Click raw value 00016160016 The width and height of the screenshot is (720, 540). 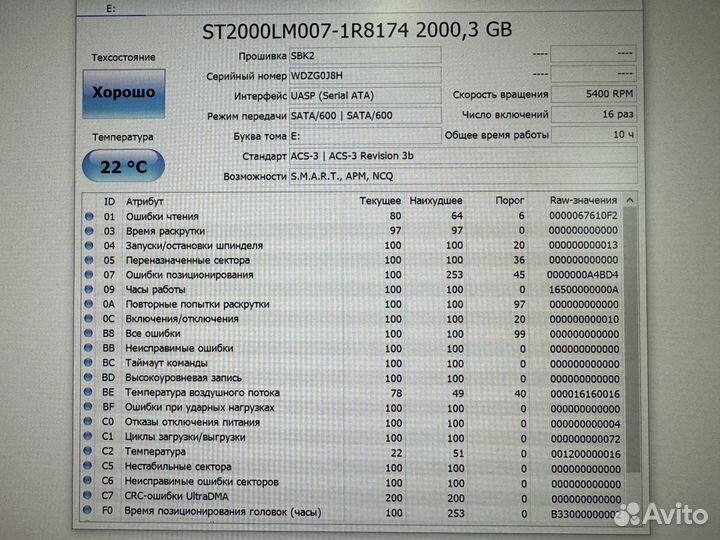coord(585,394)
